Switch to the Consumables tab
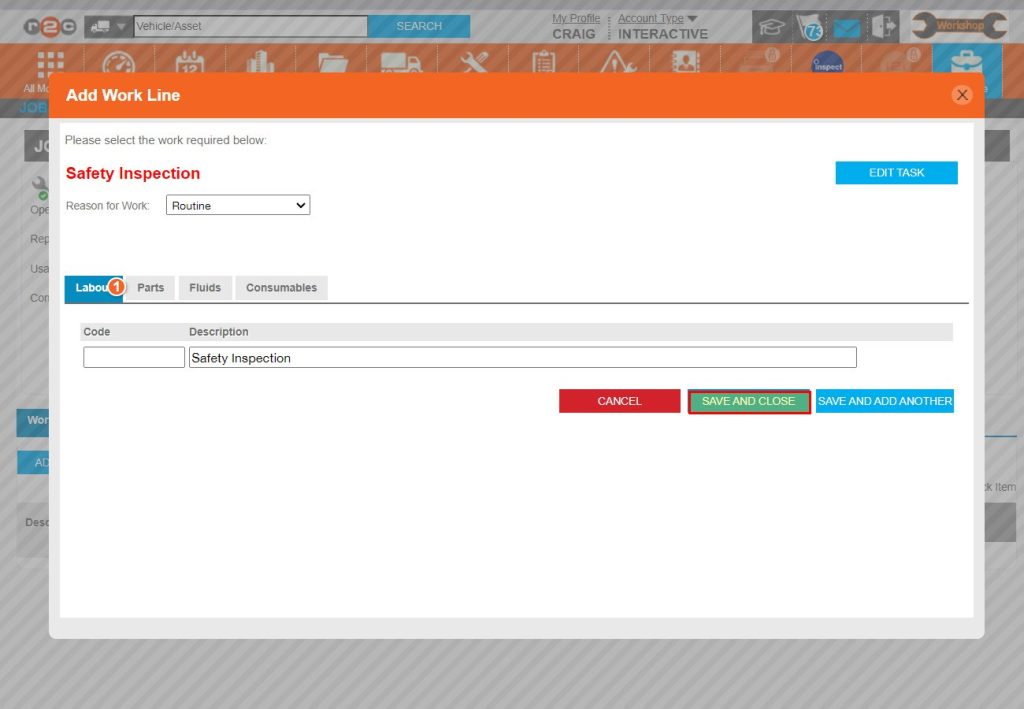The height and width of the screenshot is (709, 1024). (281, 287)
